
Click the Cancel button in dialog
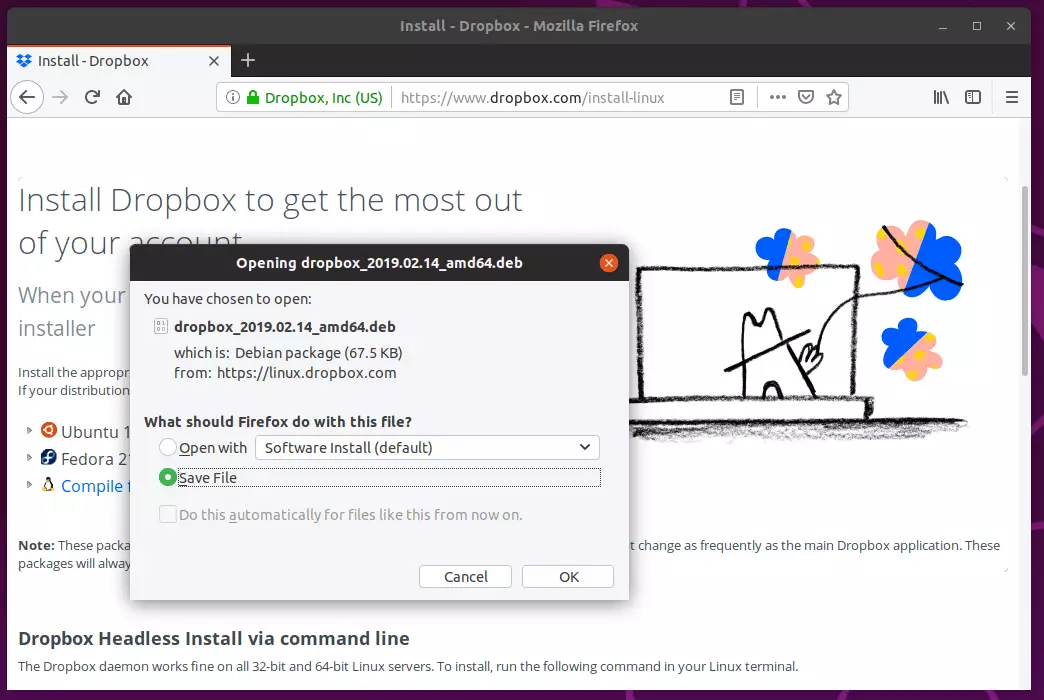[465, 577]
